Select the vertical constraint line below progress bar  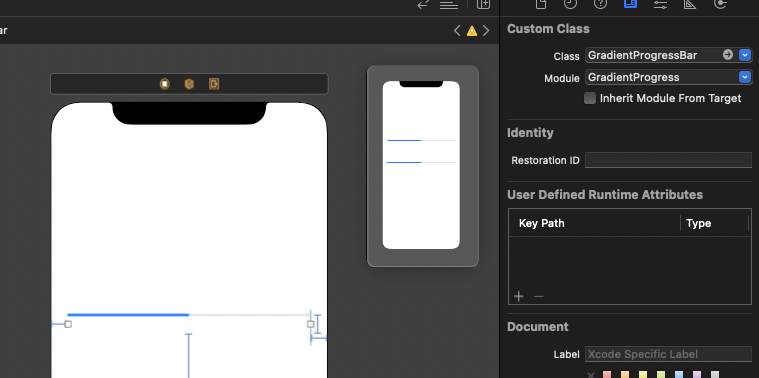[189, 356]
